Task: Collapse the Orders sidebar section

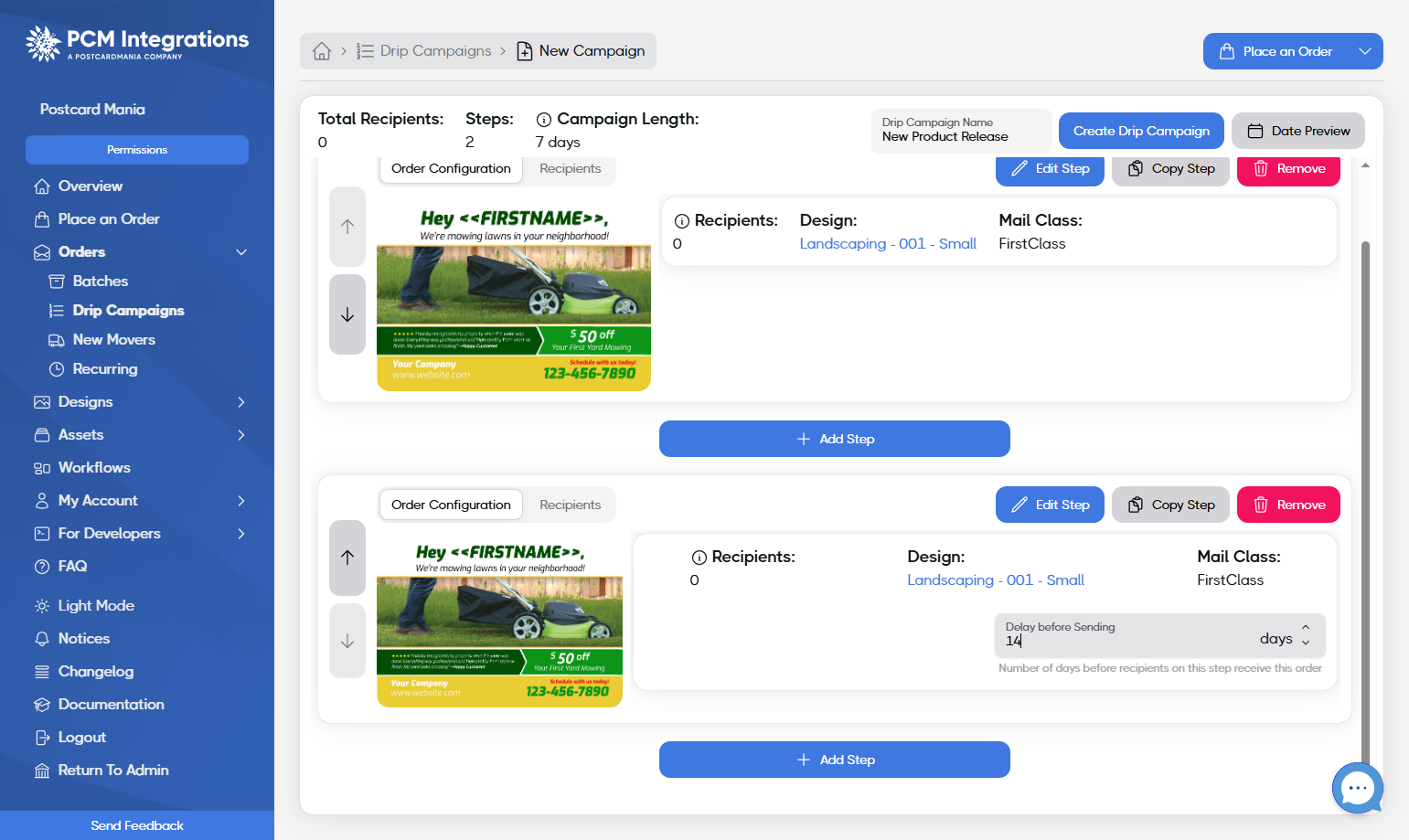Action: pos(241,252)
